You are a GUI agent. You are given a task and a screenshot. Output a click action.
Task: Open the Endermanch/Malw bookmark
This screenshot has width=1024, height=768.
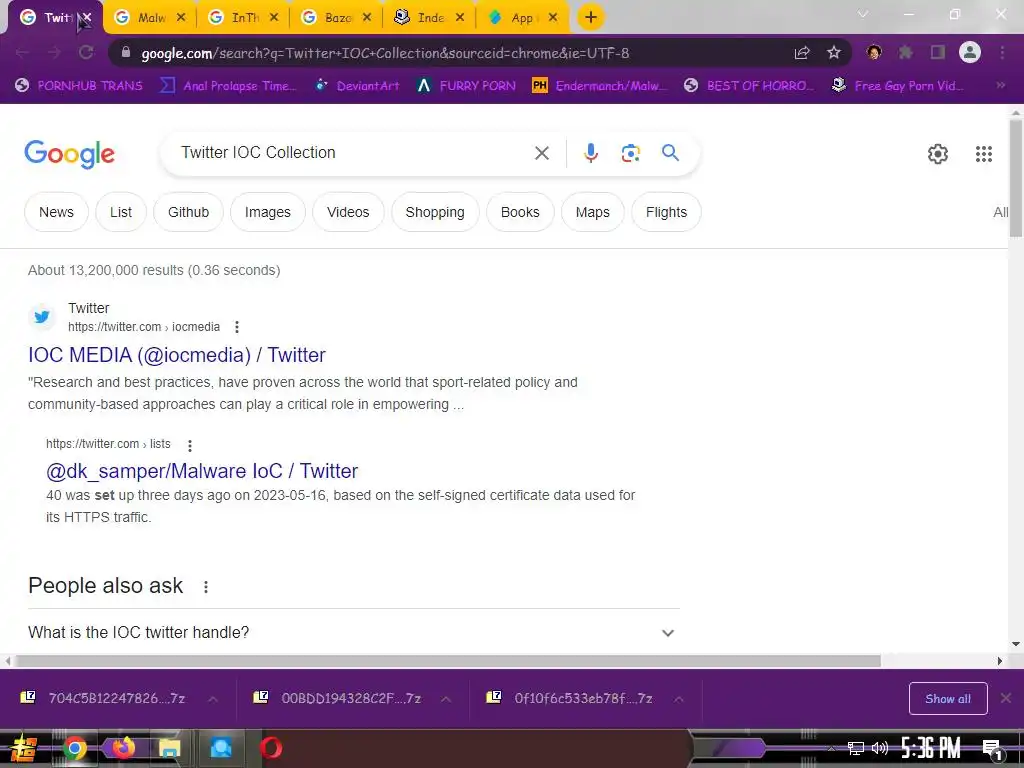pos(600,86)
